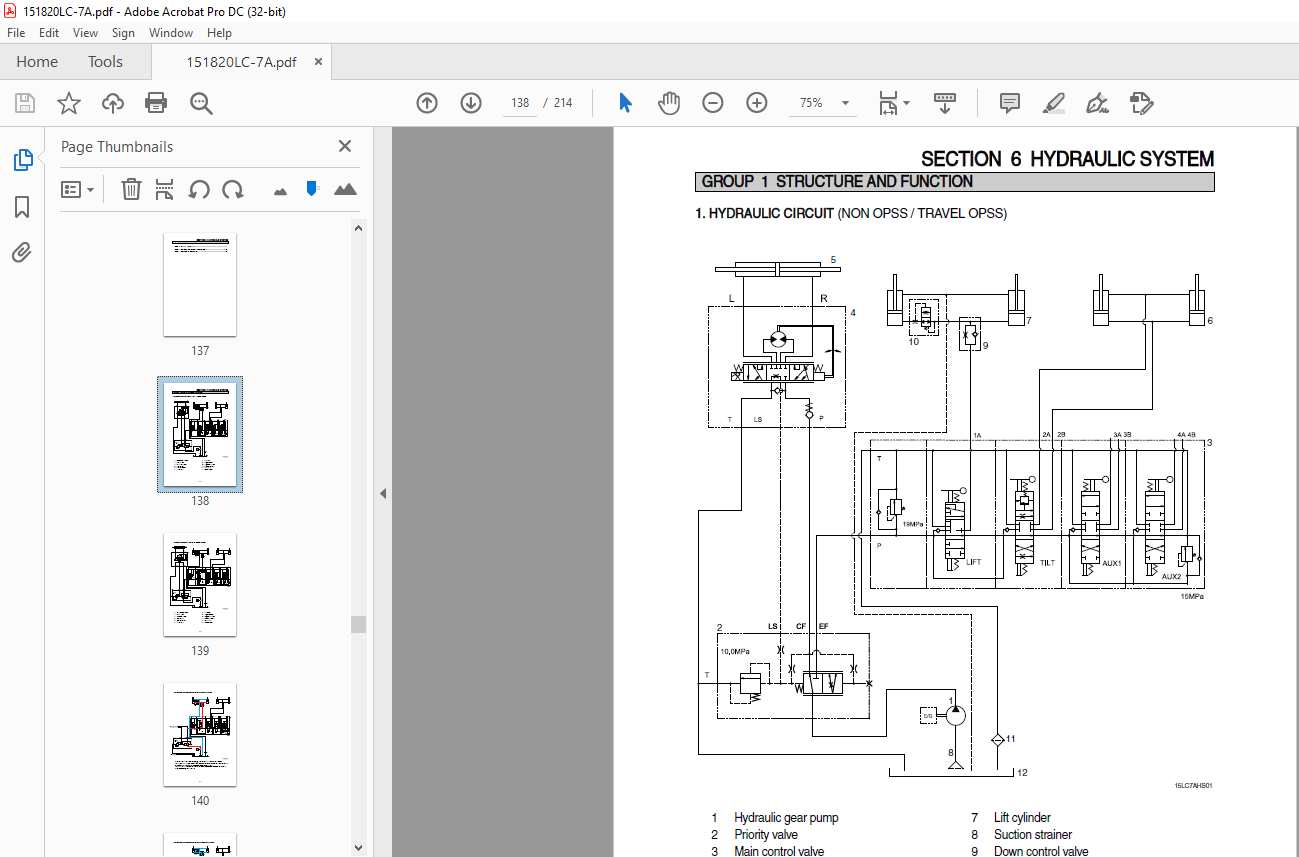
Task: Save the file with the floppy disk icon
Action: (x=25, y=103)
